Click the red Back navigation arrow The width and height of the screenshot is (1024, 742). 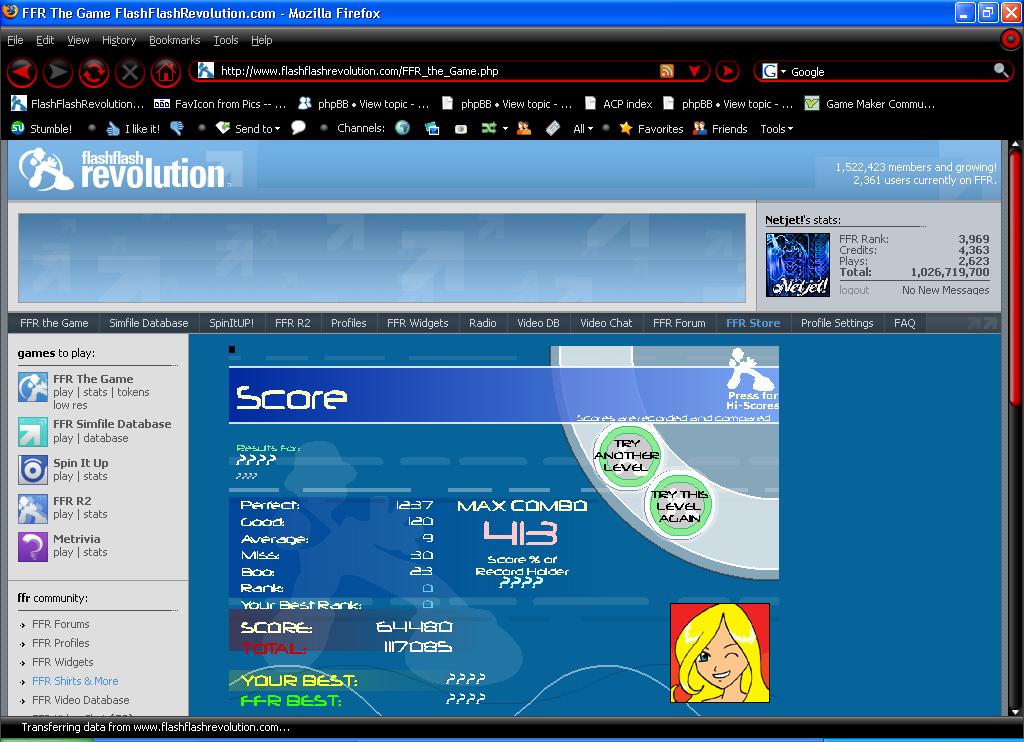tap(22, 72)
